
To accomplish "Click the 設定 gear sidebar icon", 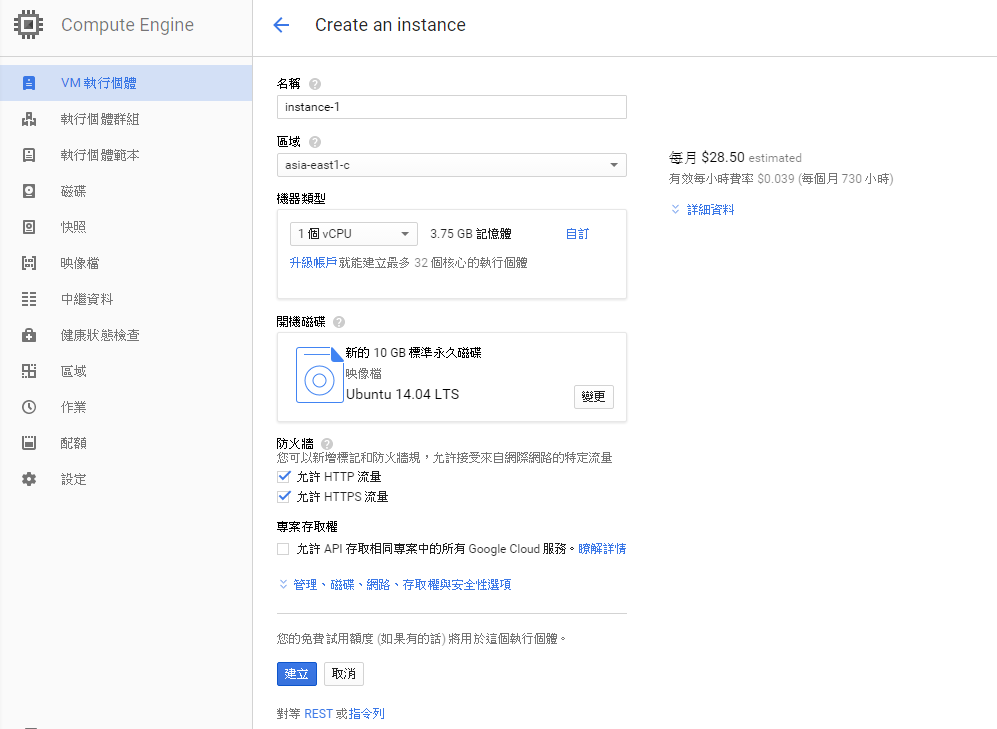I will [29, 479].
